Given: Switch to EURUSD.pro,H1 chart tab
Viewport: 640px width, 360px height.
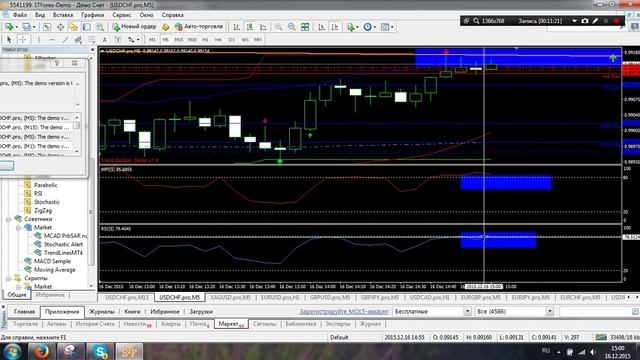Looking at the screenshot, I should [280, 298].
